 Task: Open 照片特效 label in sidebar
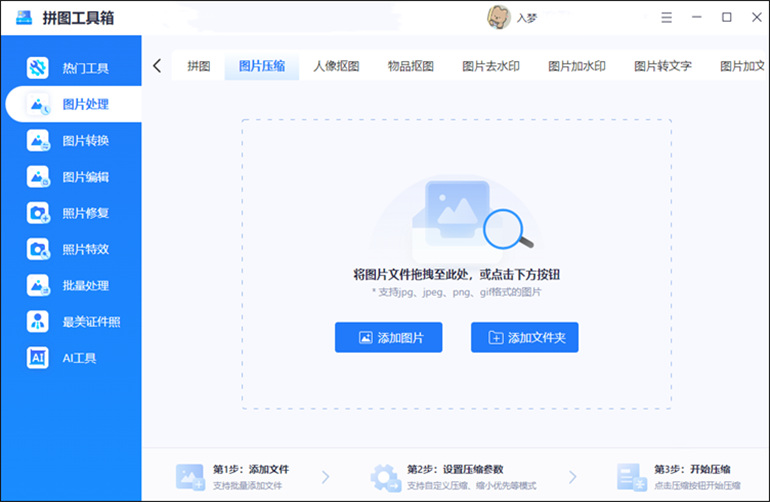pos(85,250)
